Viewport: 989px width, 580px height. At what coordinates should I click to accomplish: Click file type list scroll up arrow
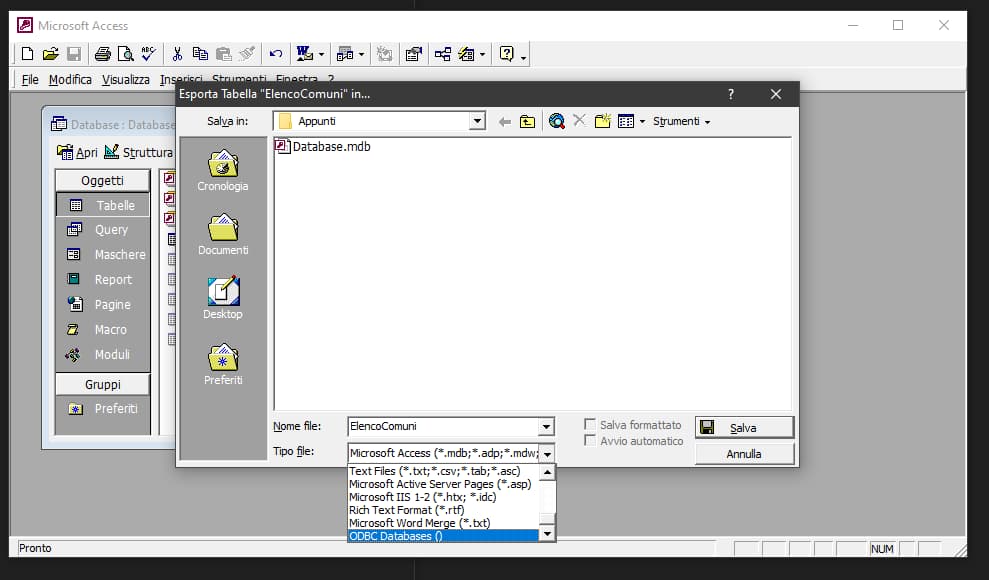pyautogui.click(x=547, y=472)
